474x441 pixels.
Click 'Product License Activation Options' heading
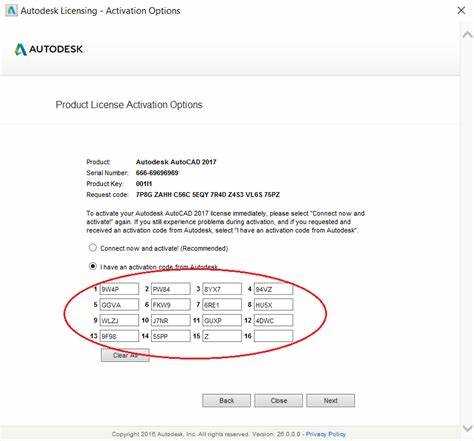pyautogui.click(x=129, y=105)
